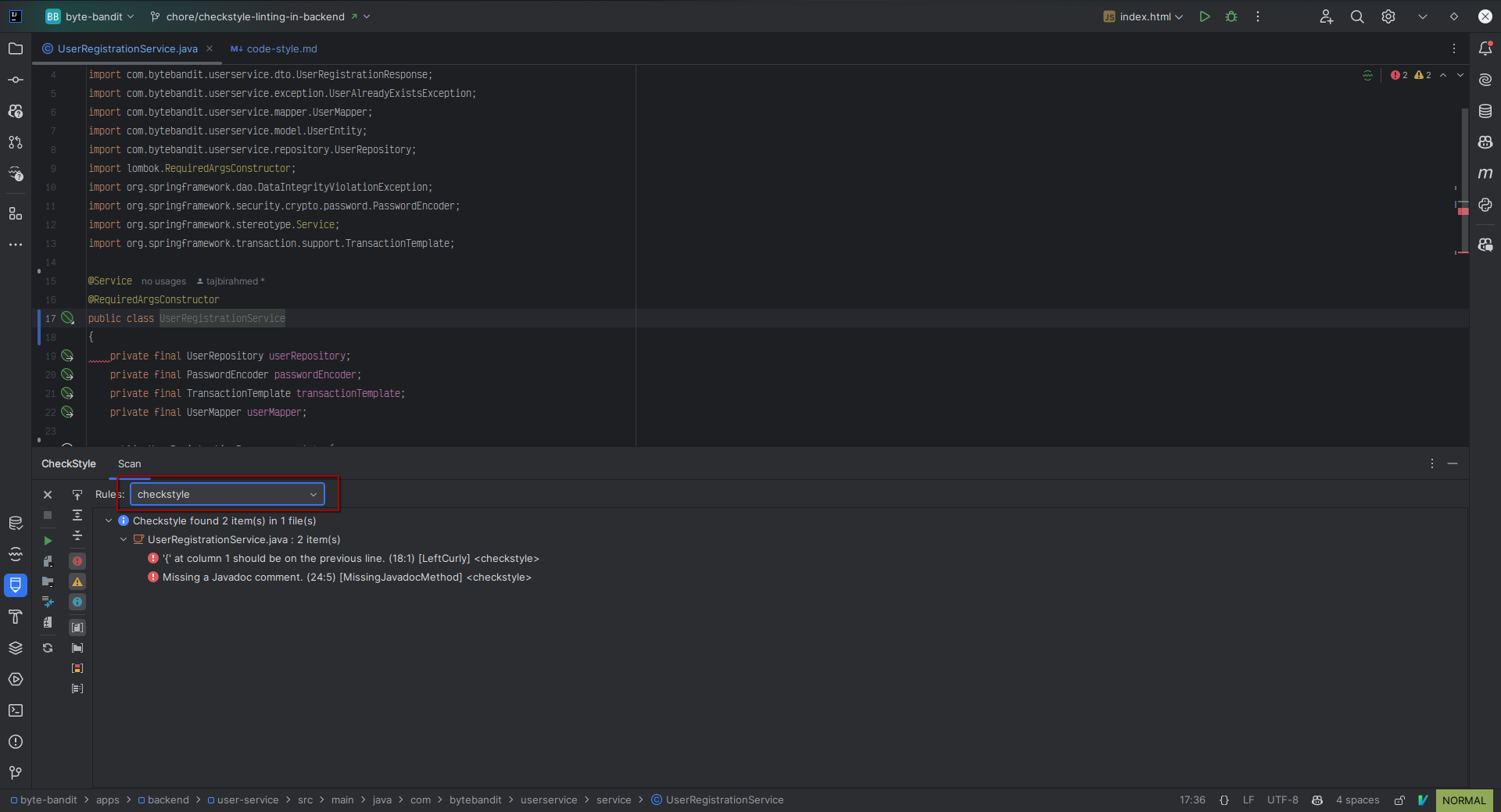
Task: Show more tool windows ellipsis in left sidebar
Action: pyautogui.click(x=16, y=245)
